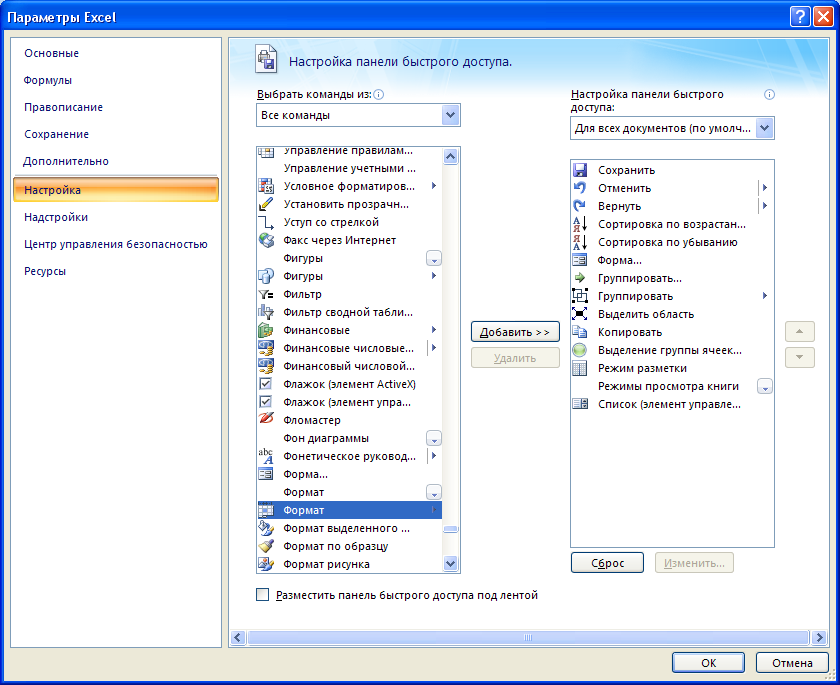
Task: Toggle placing quick access toolbar below ribbon
Action: pos(262,594)
